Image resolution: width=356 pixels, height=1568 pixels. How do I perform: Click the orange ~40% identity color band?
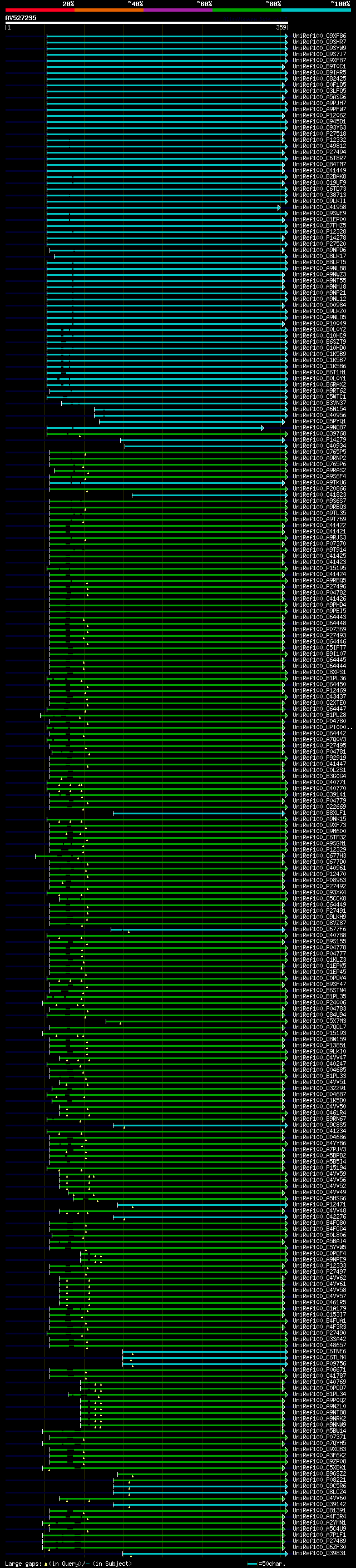[109, 10]
